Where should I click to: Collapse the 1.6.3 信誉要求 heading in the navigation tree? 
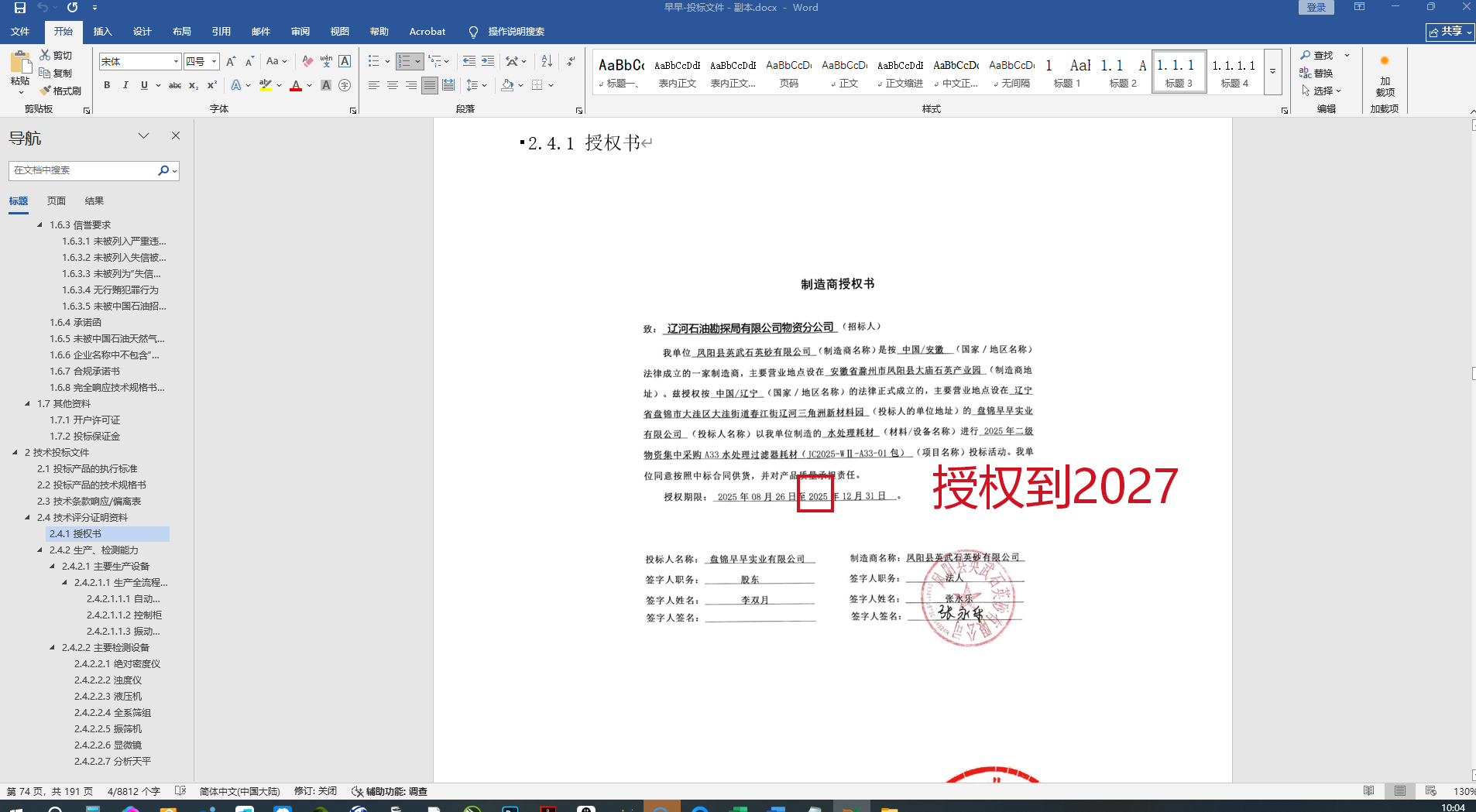point(40,224)
